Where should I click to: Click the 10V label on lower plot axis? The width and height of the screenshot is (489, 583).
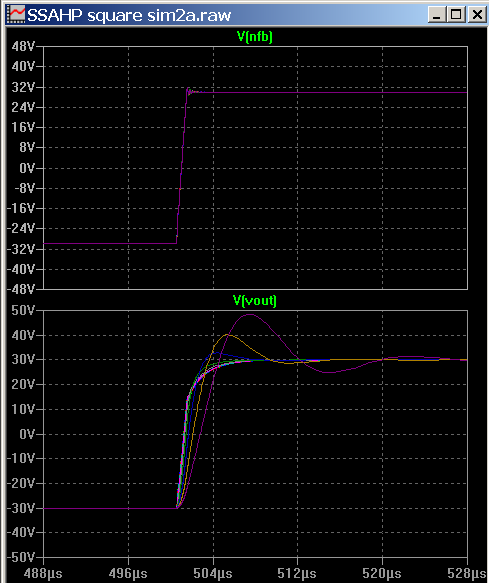pos(23,409)
